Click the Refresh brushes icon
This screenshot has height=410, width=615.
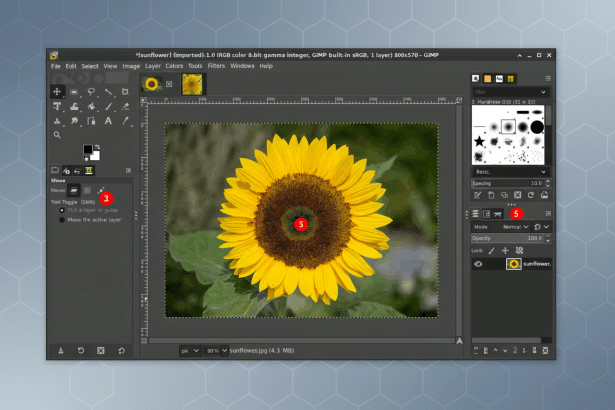[x=531, y=195]
